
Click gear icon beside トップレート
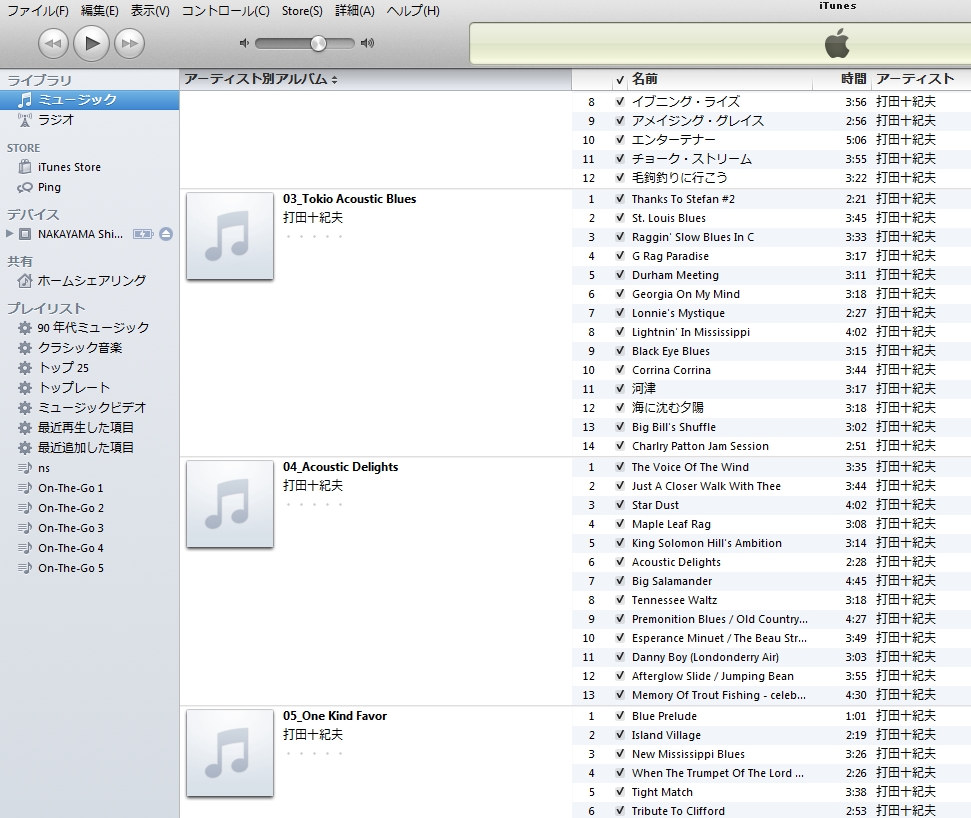pyautogui.click(x=25, y=388)
